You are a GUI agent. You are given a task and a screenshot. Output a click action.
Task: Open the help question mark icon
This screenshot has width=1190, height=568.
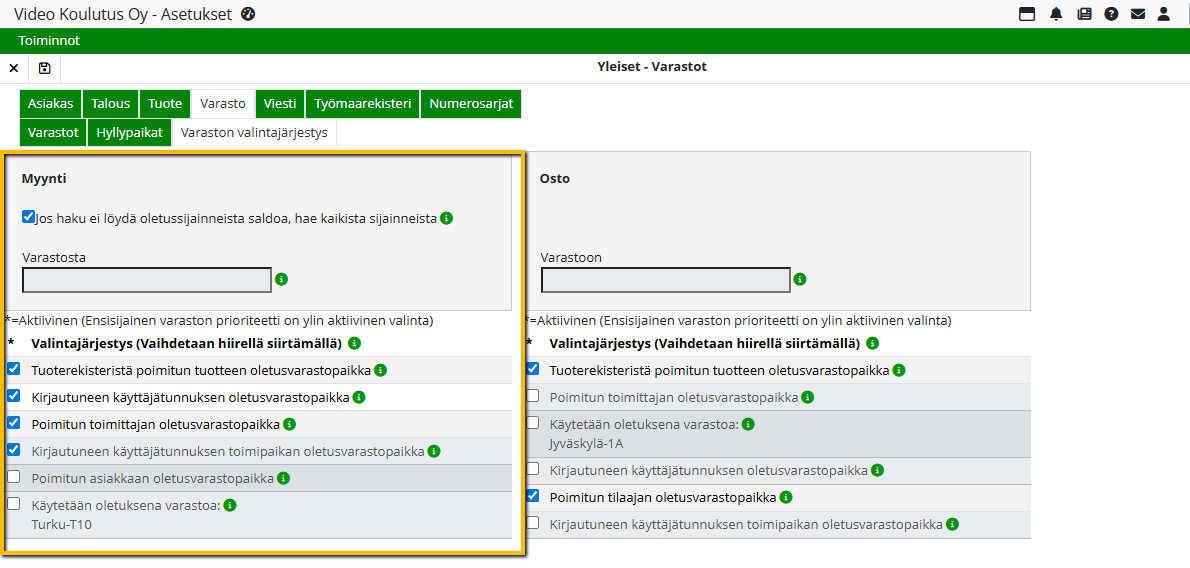click(x=1111, y=14)
